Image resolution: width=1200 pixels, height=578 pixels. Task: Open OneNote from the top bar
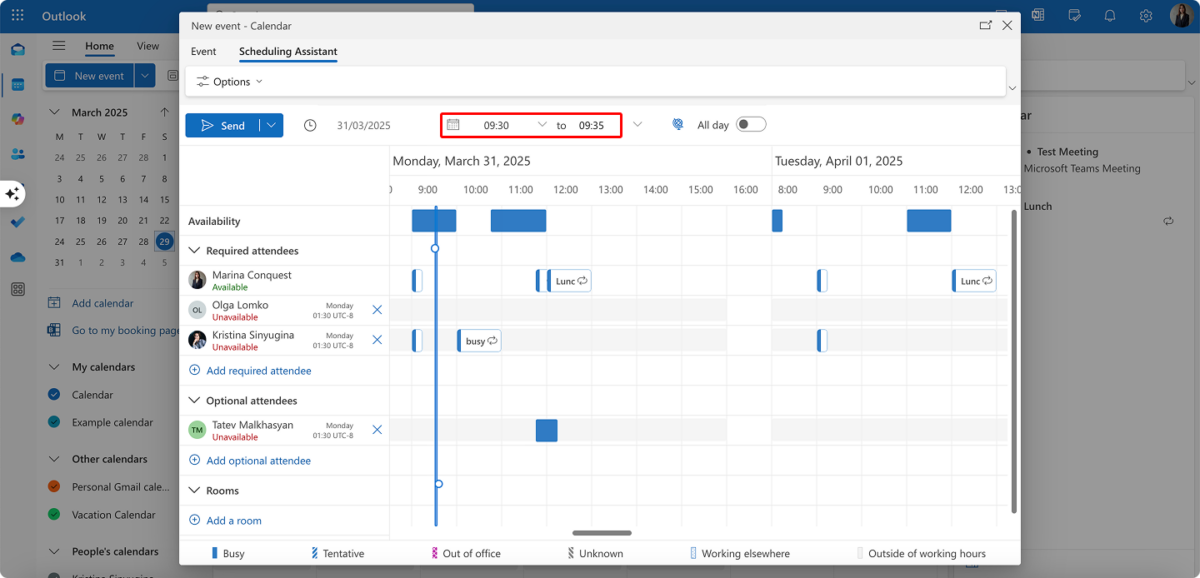click(x=1038, y=15)
